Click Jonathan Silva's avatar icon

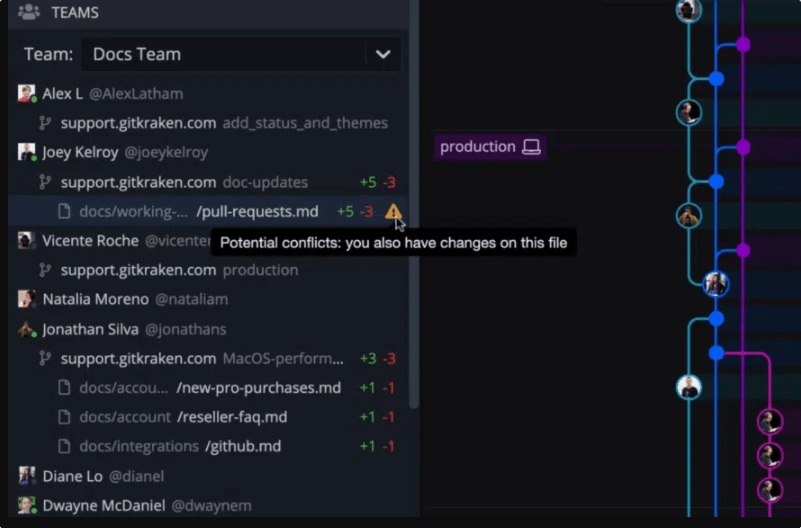[27, 329]
